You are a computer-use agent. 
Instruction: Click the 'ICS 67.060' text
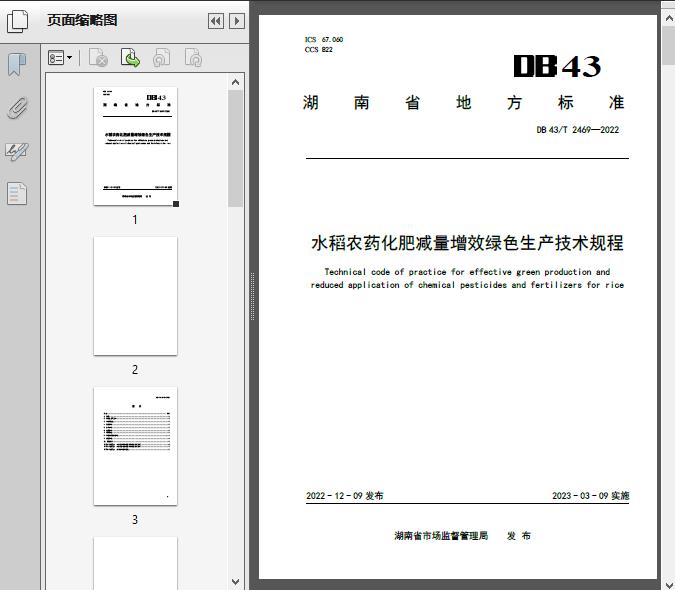(324, 39)
